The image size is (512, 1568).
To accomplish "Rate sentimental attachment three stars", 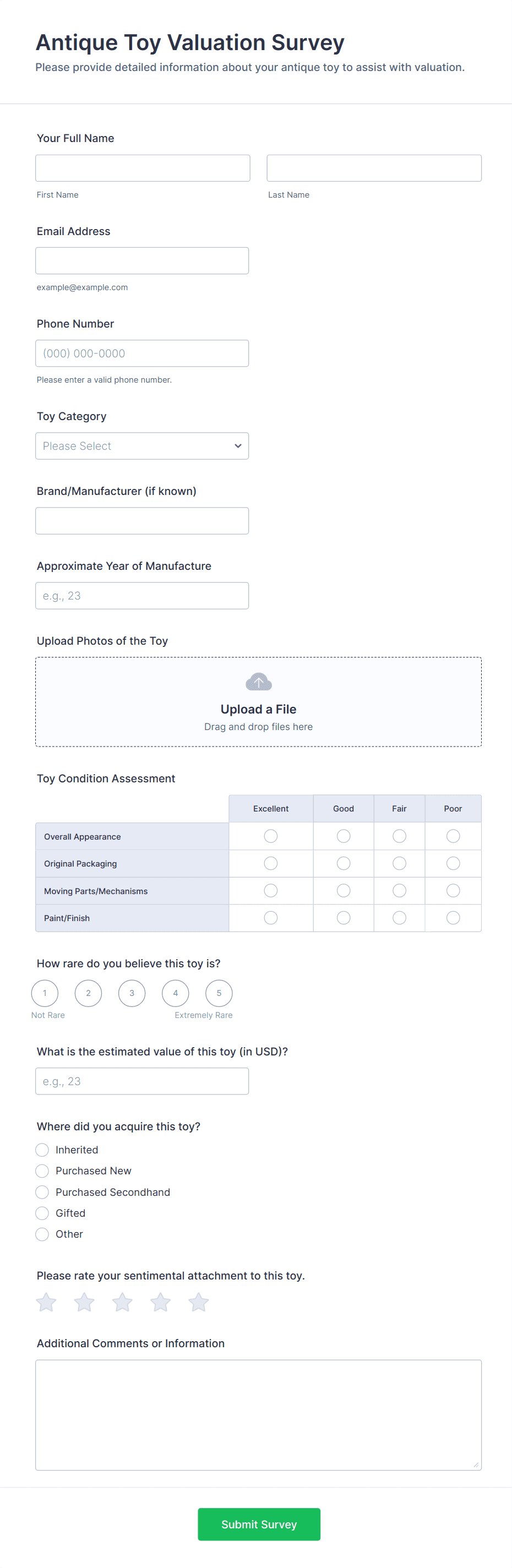I will pyautogui.click(x=122, y=1302).
